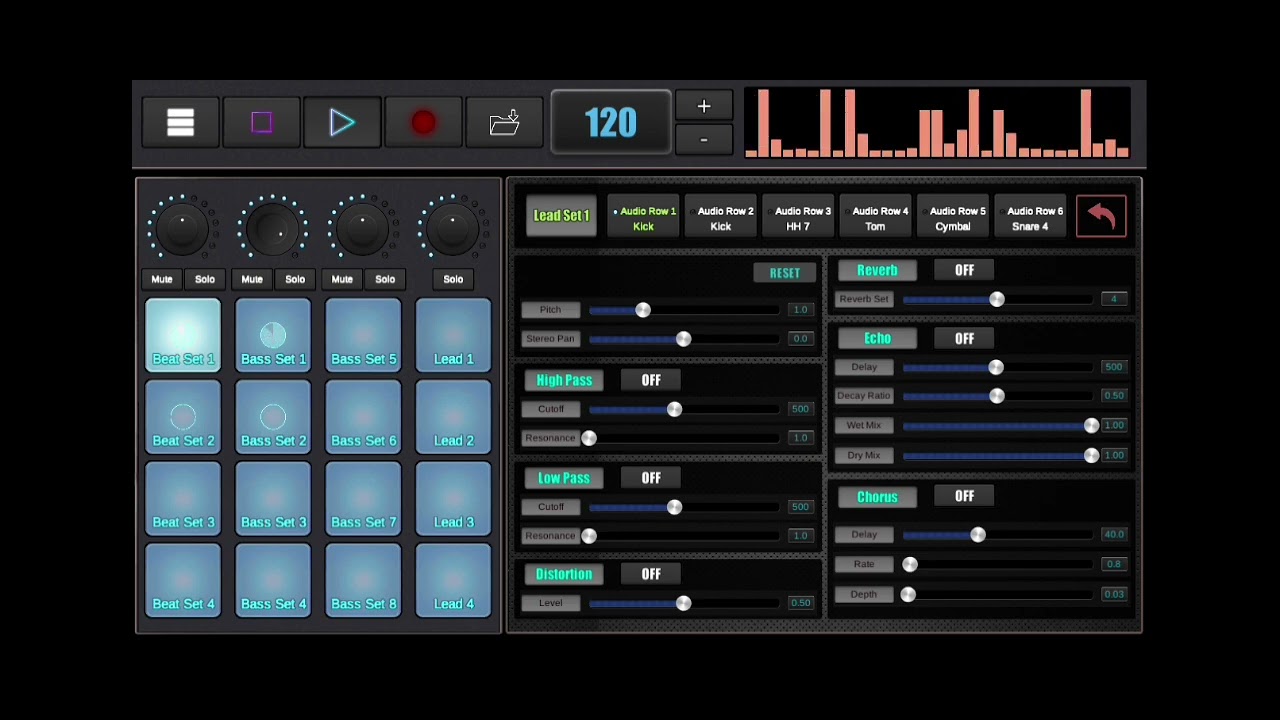Solo the third column (Bass Sets 5-8)
Viewport: 1280px width, 720px height.
(385, 279)
